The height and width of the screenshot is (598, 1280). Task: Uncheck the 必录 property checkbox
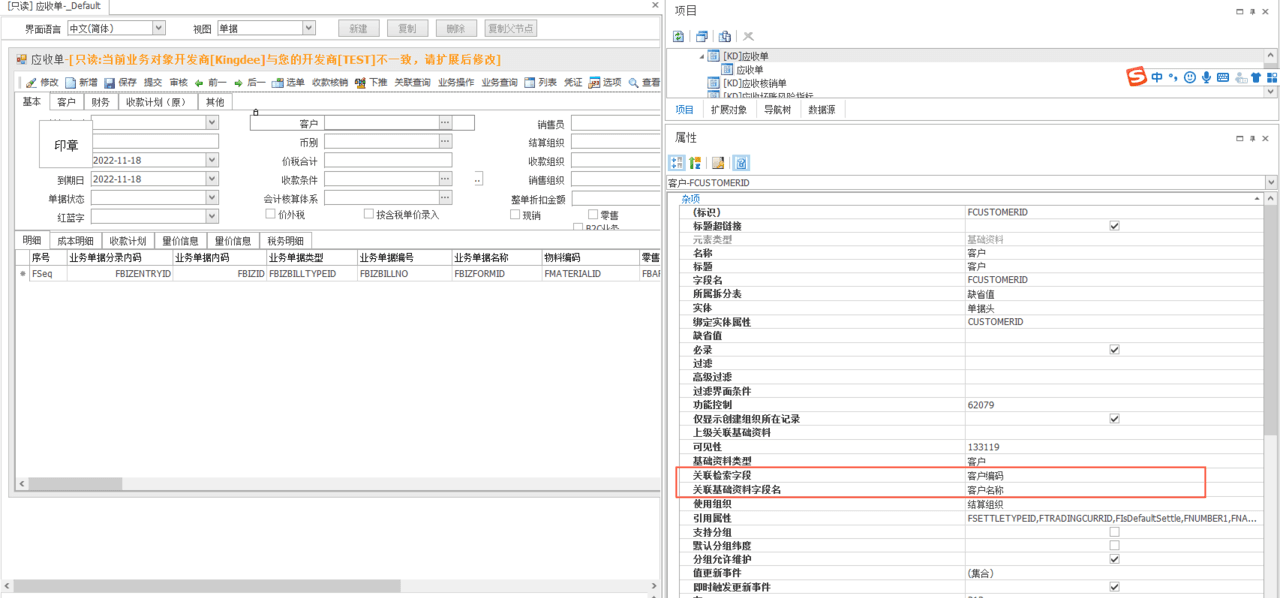click(x=1114, y=350)
